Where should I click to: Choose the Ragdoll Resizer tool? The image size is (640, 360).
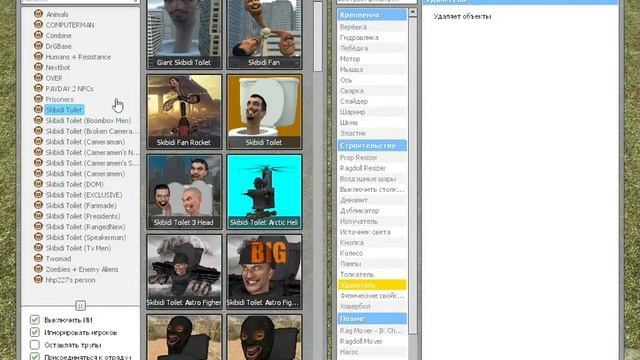coord(372,168)
